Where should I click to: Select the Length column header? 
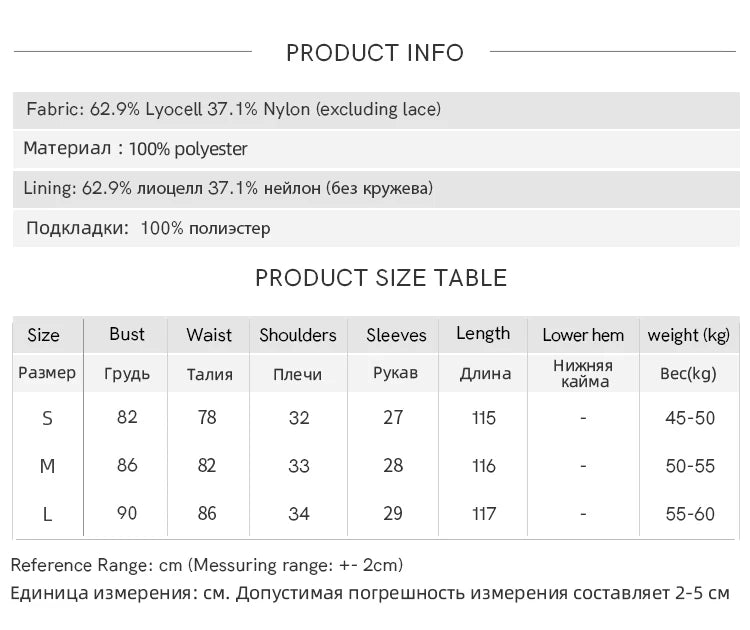click(483, 334)
